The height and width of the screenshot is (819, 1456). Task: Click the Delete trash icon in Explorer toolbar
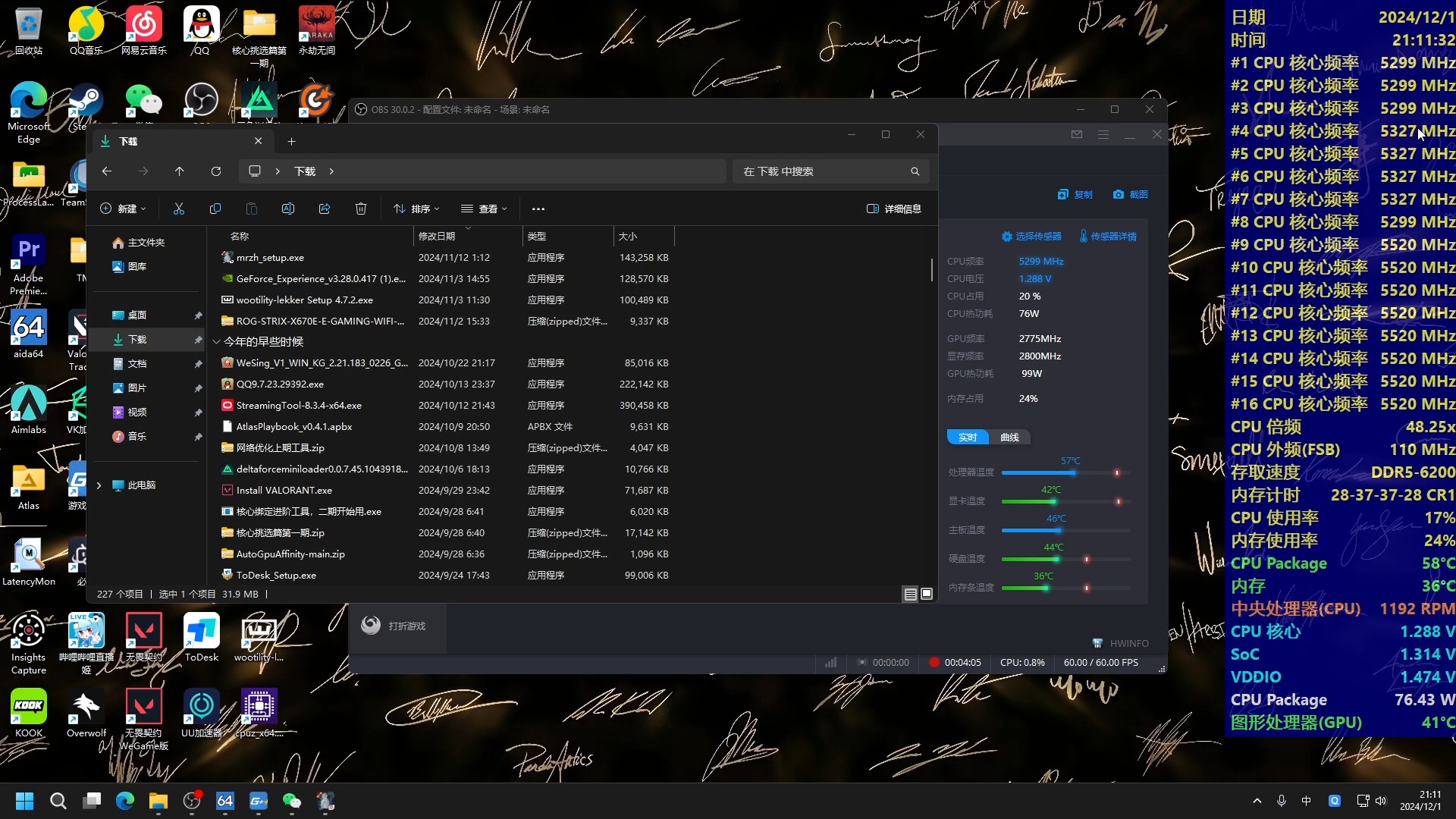[361, 209]
